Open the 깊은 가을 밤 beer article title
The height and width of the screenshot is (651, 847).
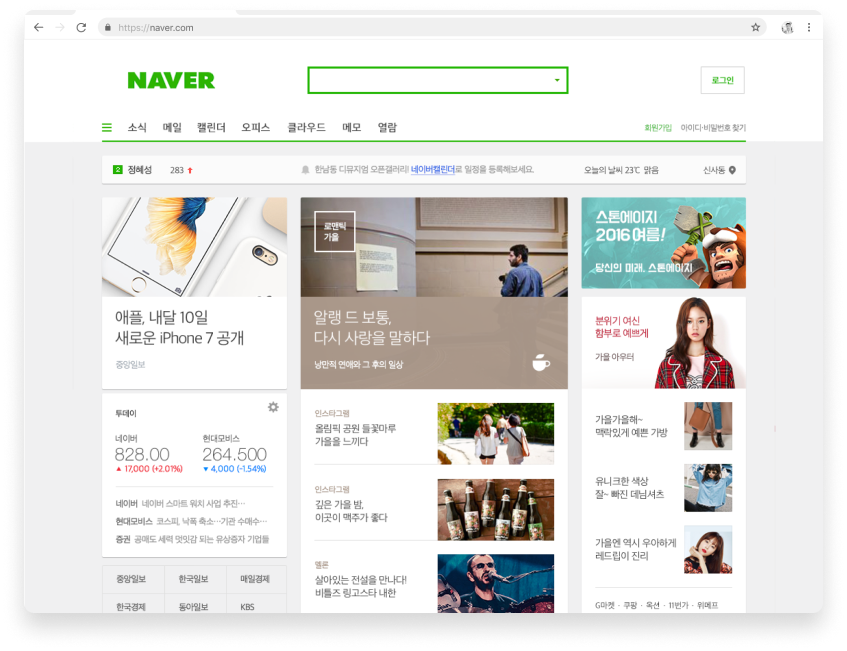point(351,511)
